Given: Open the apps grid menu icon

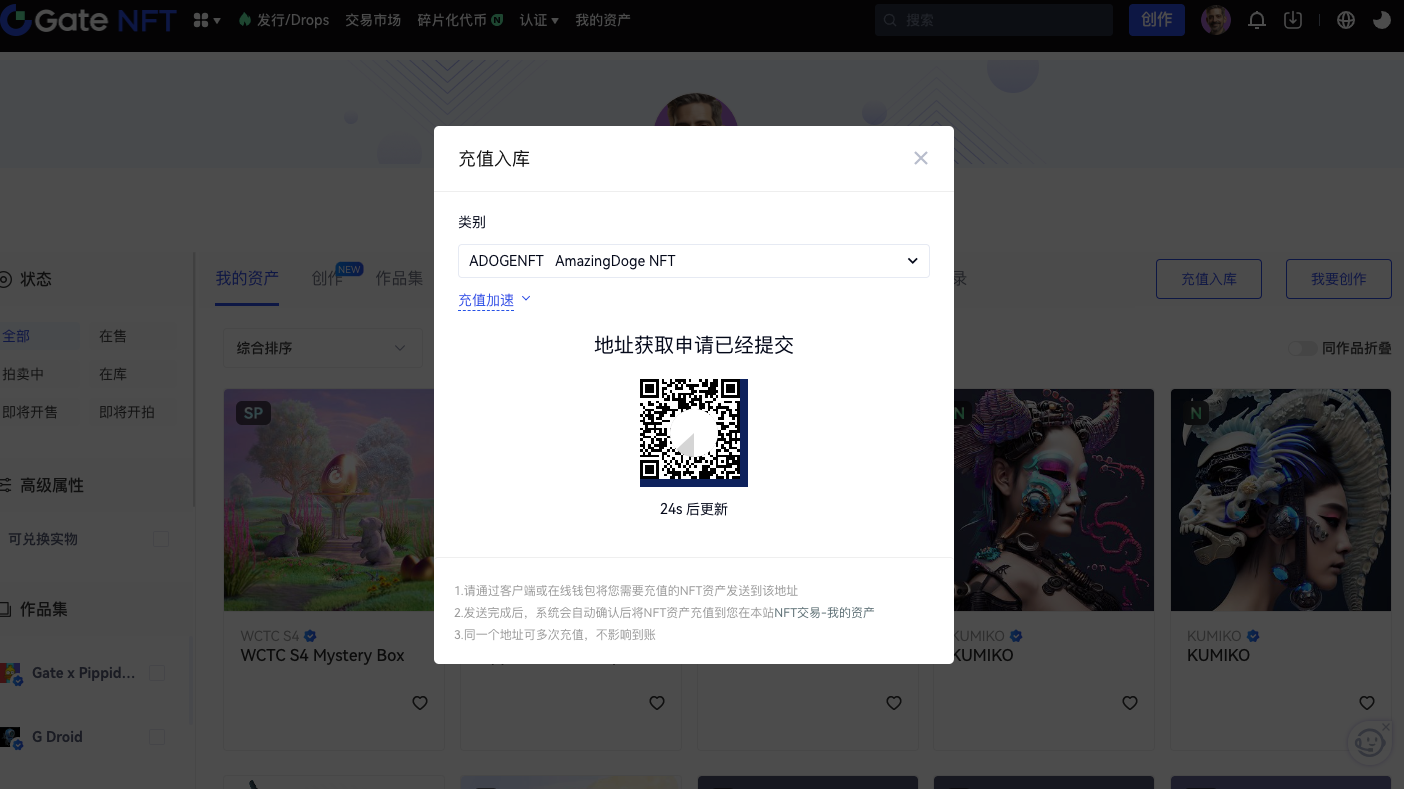Looking at the screenshot, I should pos(205,20).
